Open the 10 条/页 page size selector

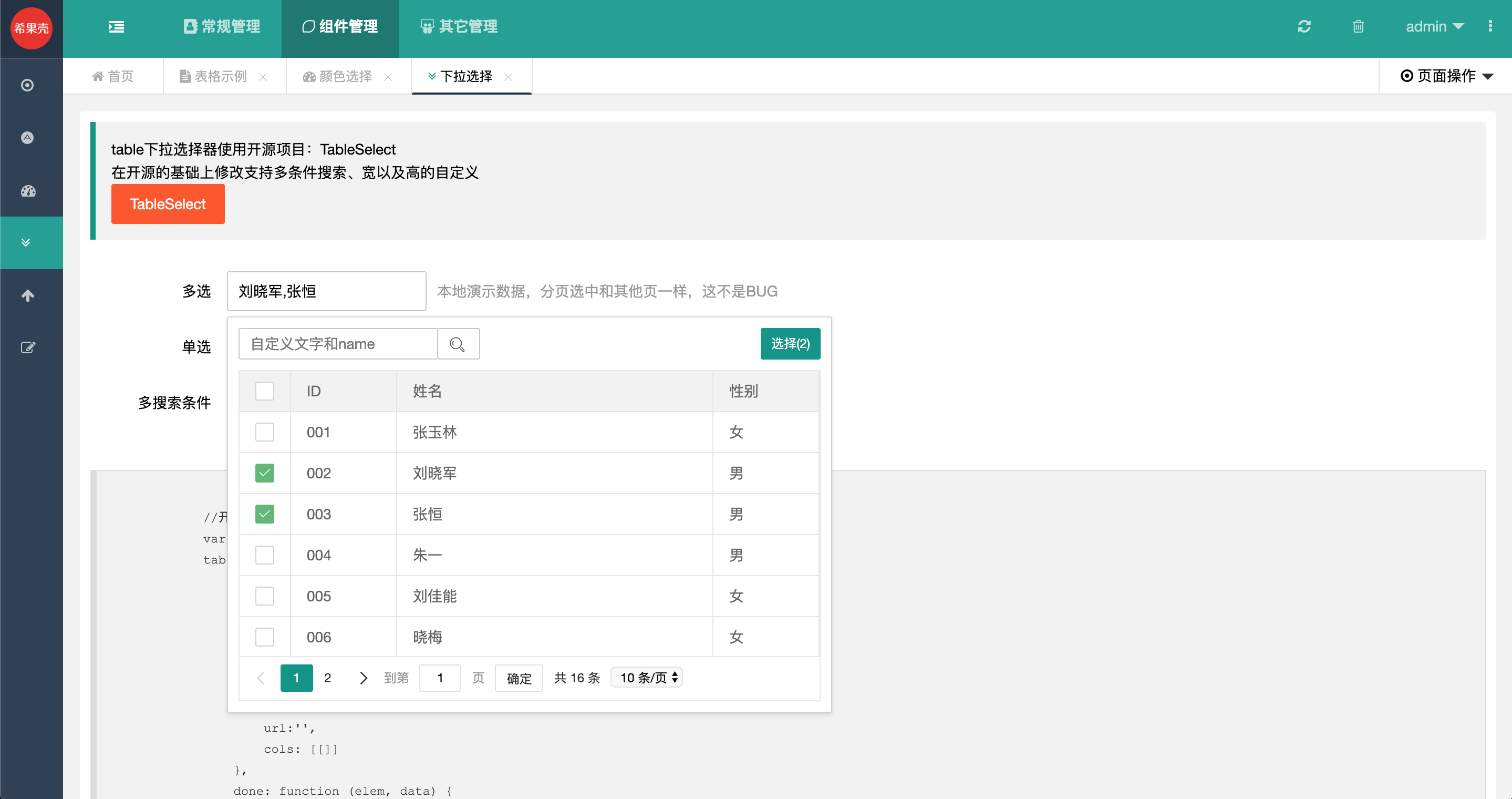click(647, 678)
